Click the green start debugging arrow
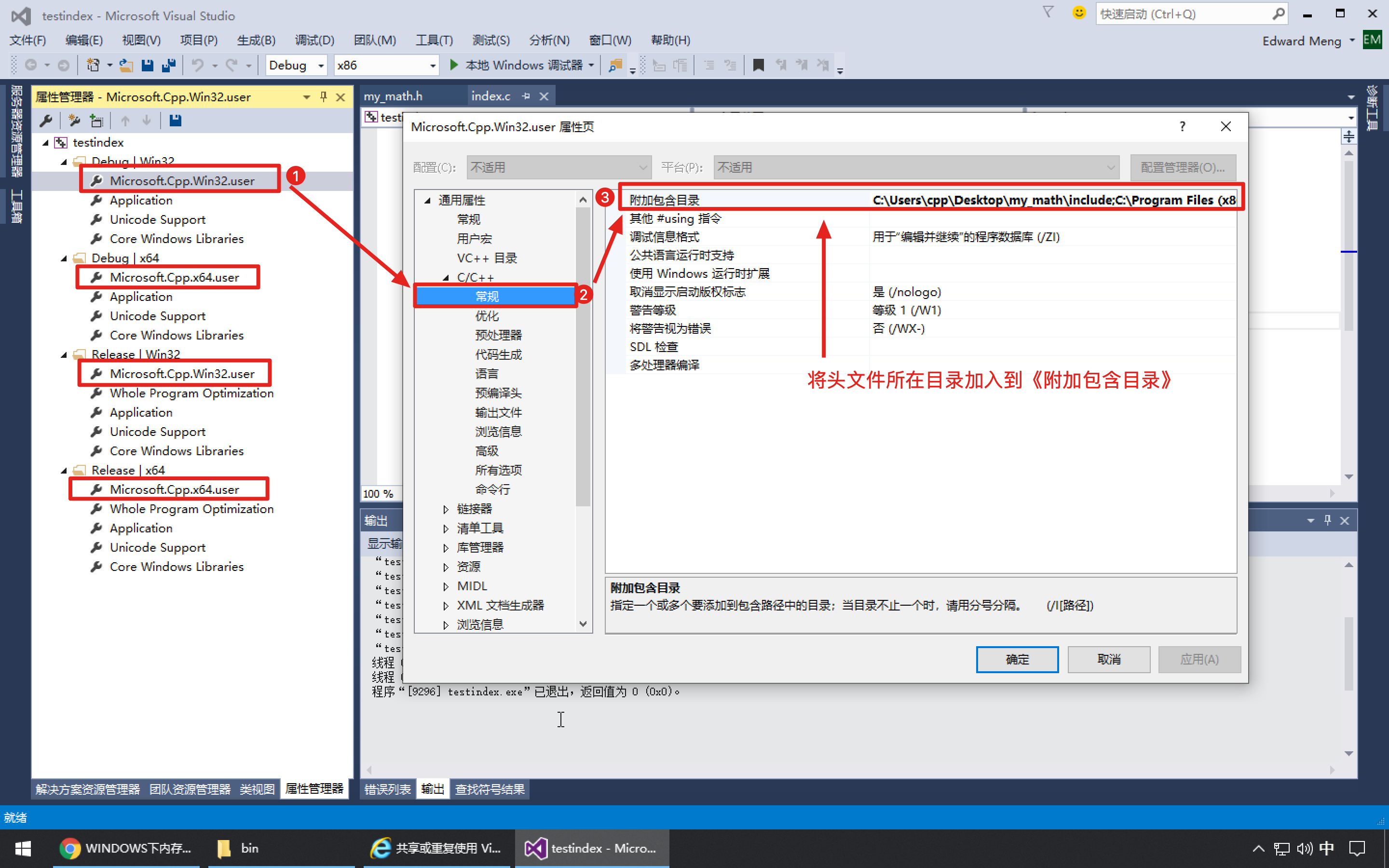1389x868 pixels. pyautogui.click(x=453, y=65)
